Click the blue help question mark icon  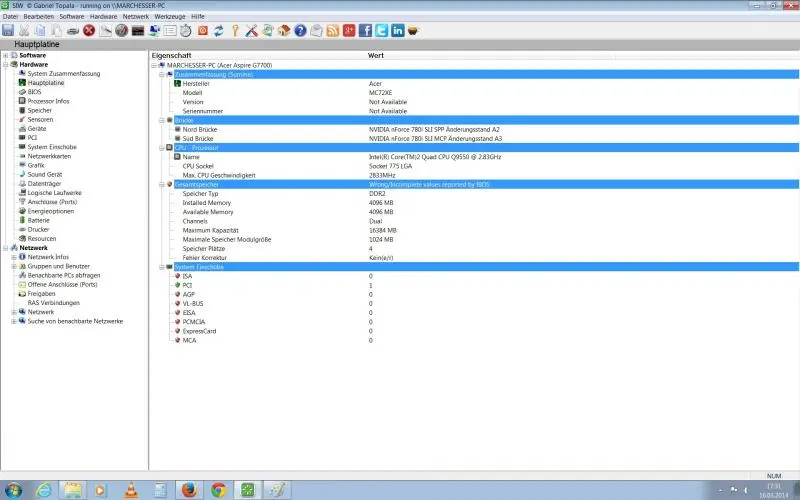click(x=301, y=31)
